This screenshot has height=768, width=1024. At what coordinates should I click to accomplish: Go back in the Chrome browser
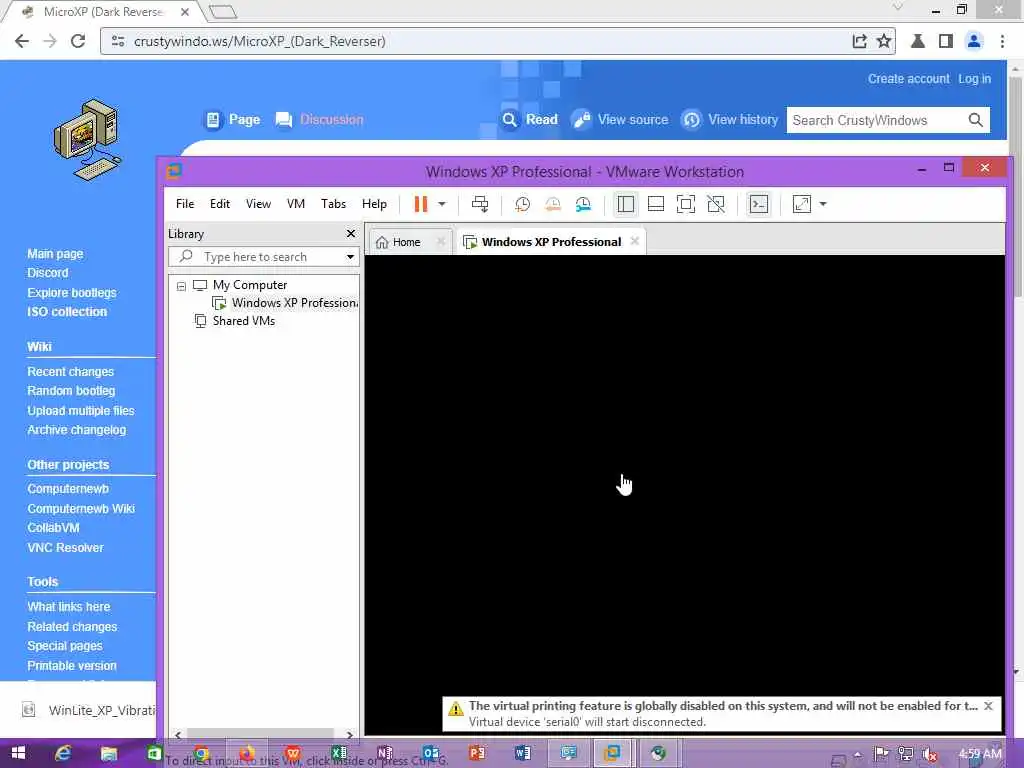coord(22,41)
